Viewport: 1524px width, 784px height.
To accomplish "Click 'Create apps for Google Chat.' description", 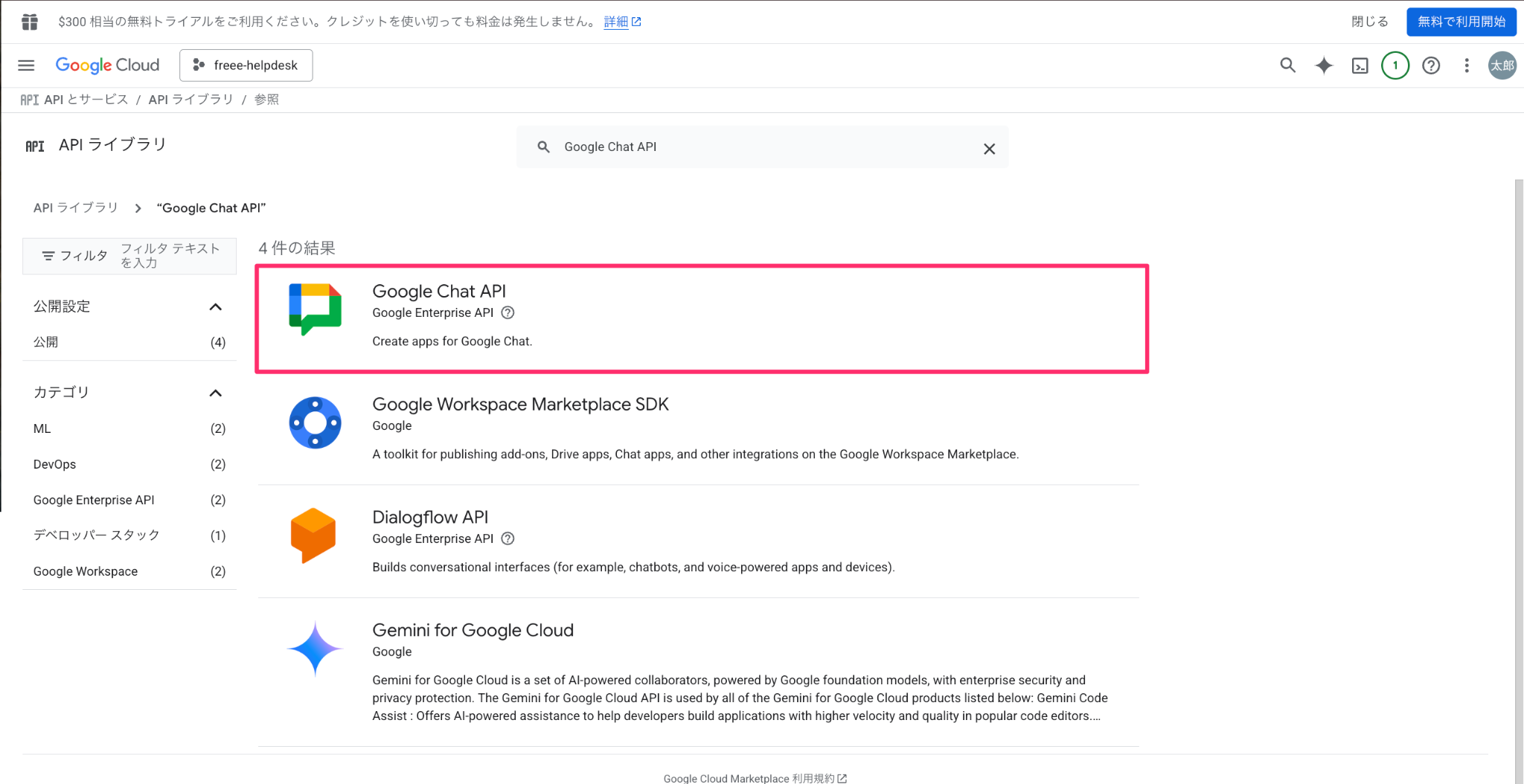I will pyautogui.click(x=452, y=341).
